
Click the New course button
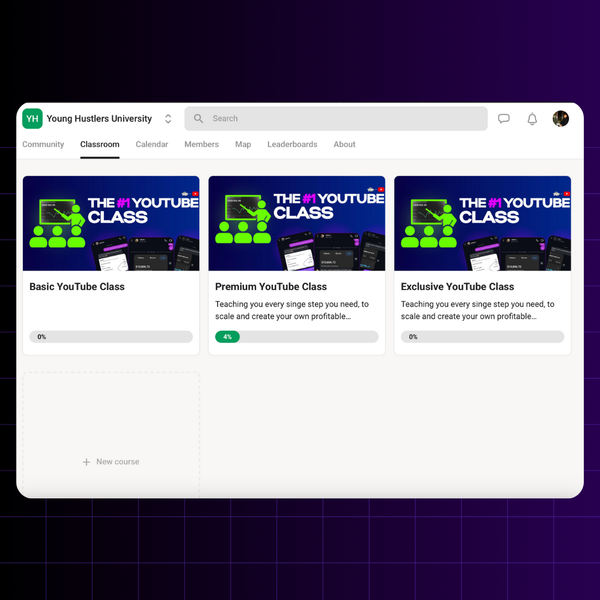(x=111, y=462)
